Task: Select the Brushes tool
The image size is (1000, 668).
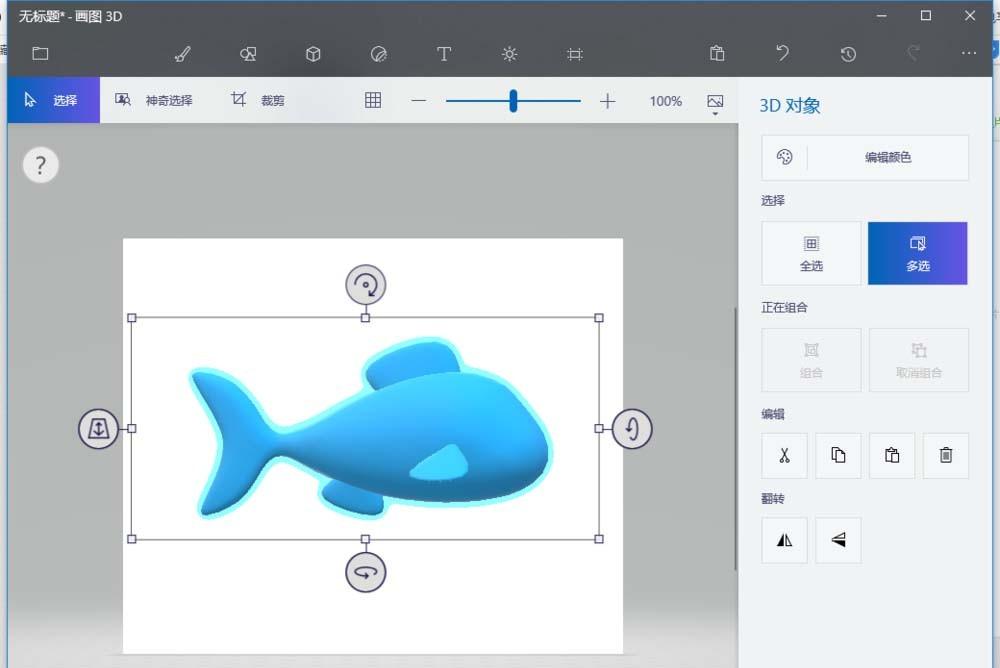Action: (x=182, y=54)
